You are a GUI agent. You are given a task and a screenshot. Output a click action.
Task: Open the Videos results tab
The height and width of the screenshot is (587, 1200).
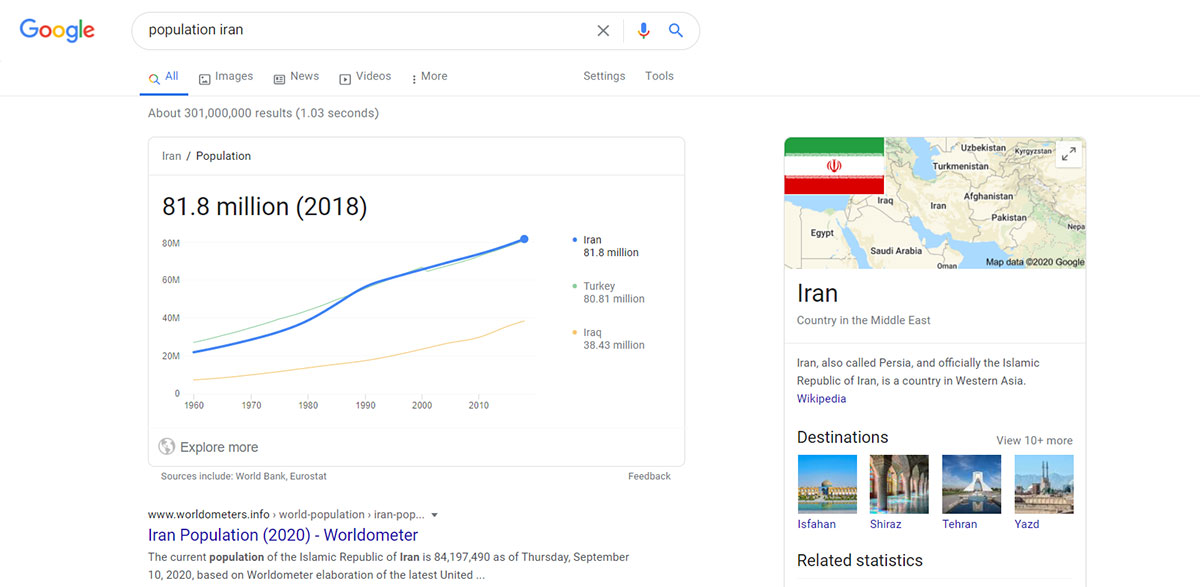tap(365, 77)
